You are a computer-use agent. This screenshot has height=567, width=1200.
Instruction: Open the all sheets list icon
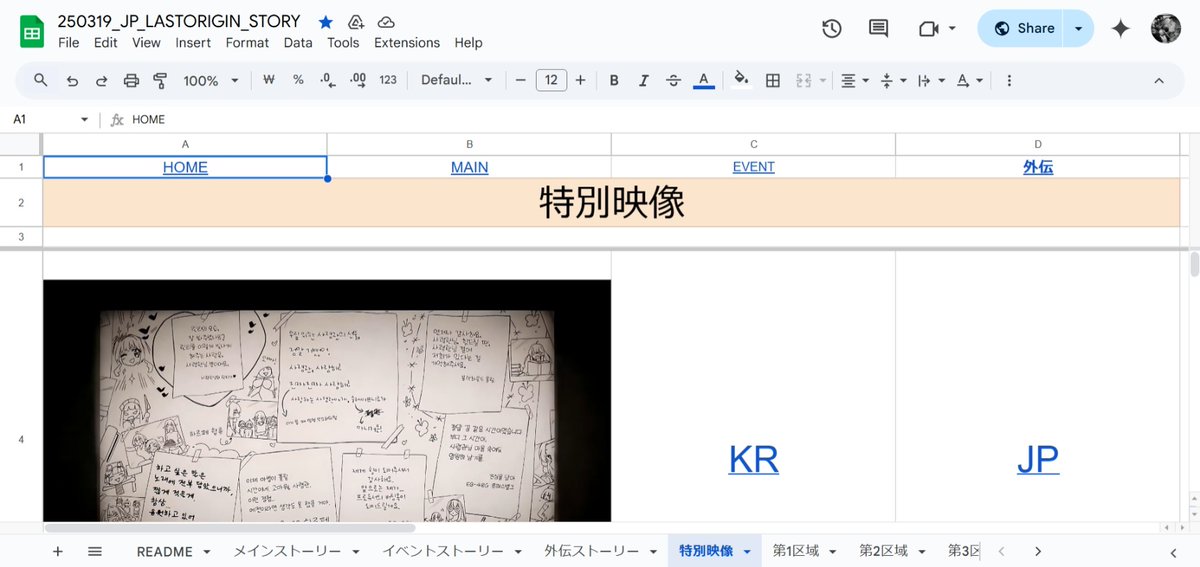95,551
